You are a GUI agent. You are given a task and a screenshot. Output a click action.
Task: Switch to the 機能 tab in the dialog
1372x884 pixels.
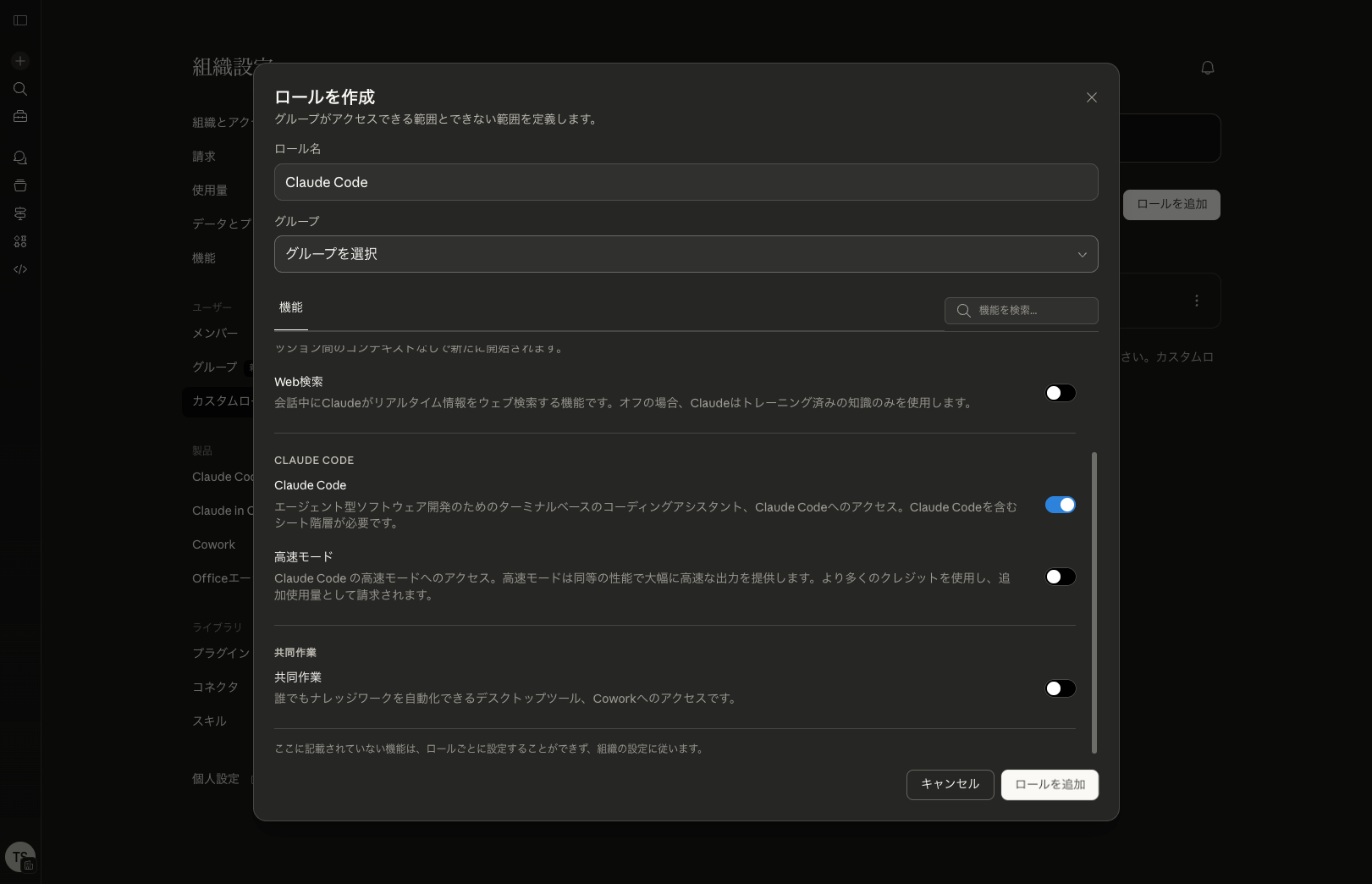click(x=290, y=308)
